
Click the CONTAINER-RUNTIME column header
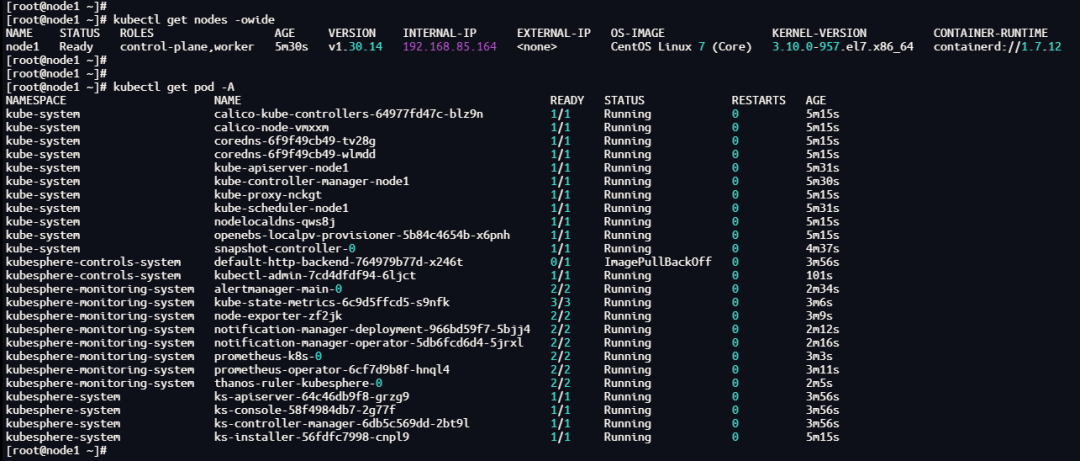tap(990, 33)
